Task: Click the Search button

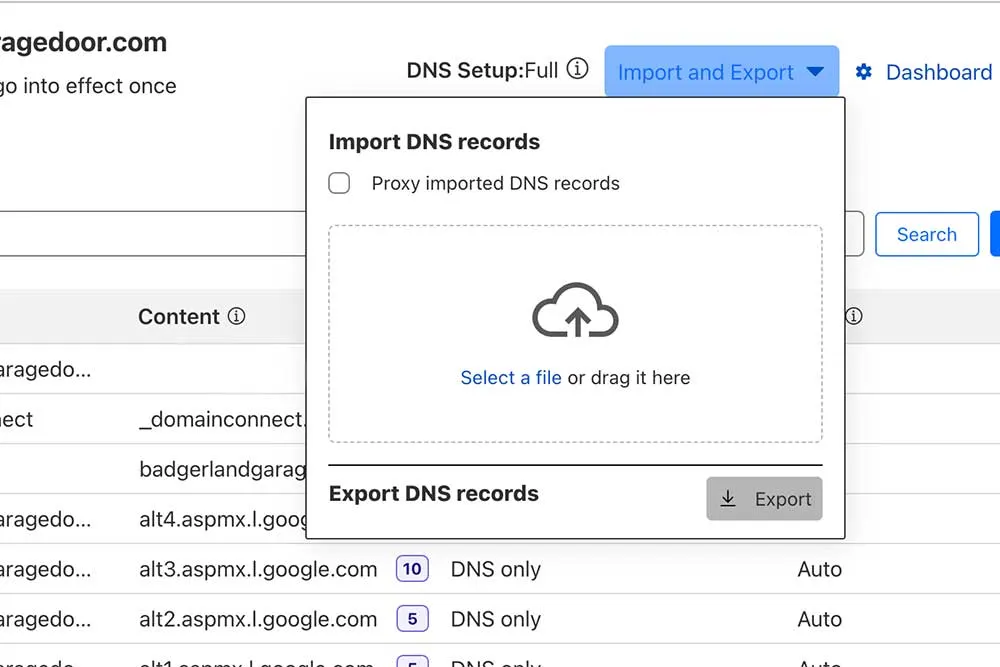Action: (926, 234)
